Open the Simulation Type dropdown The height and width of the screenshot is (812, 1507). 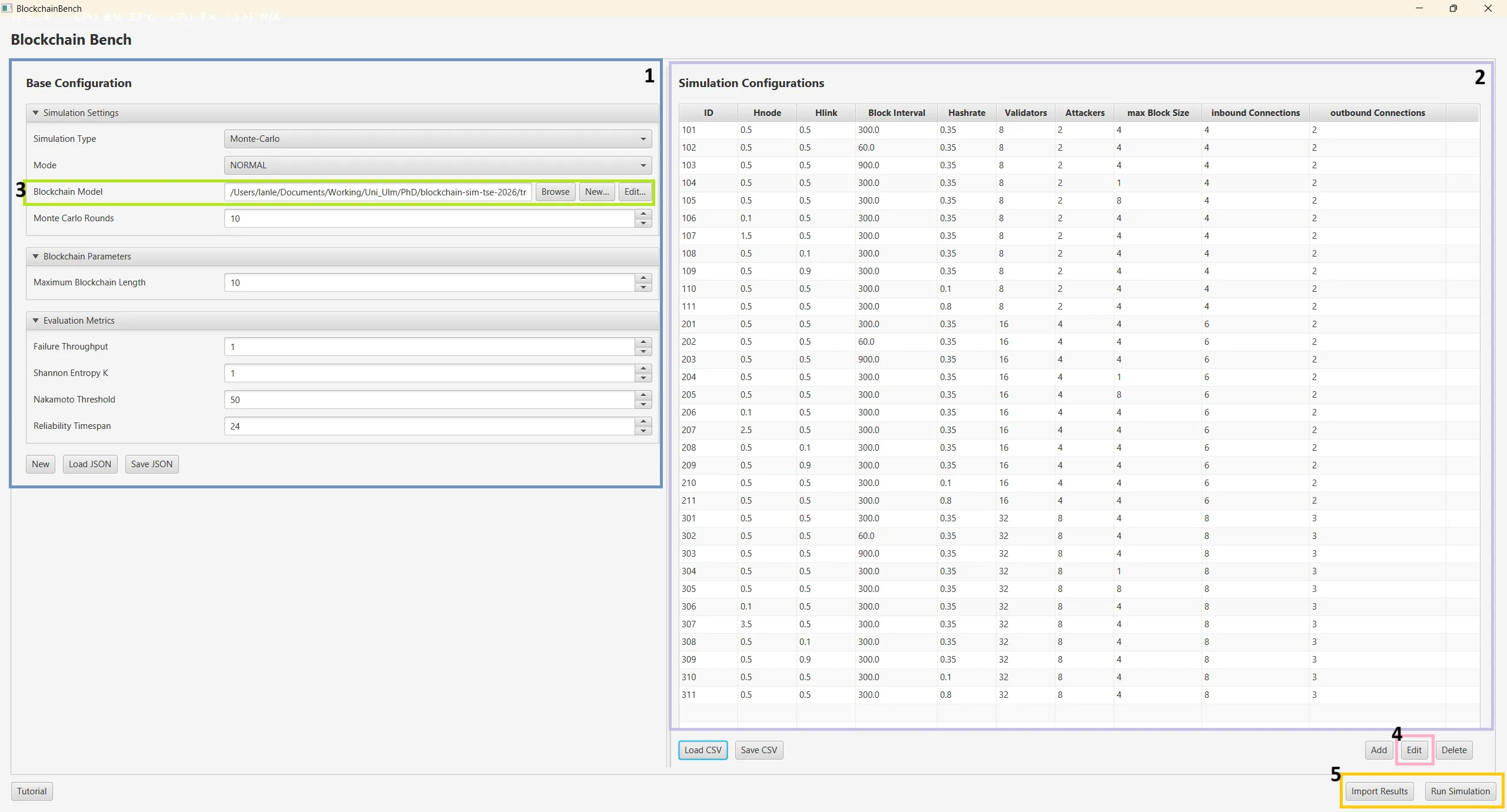(437, 139)
